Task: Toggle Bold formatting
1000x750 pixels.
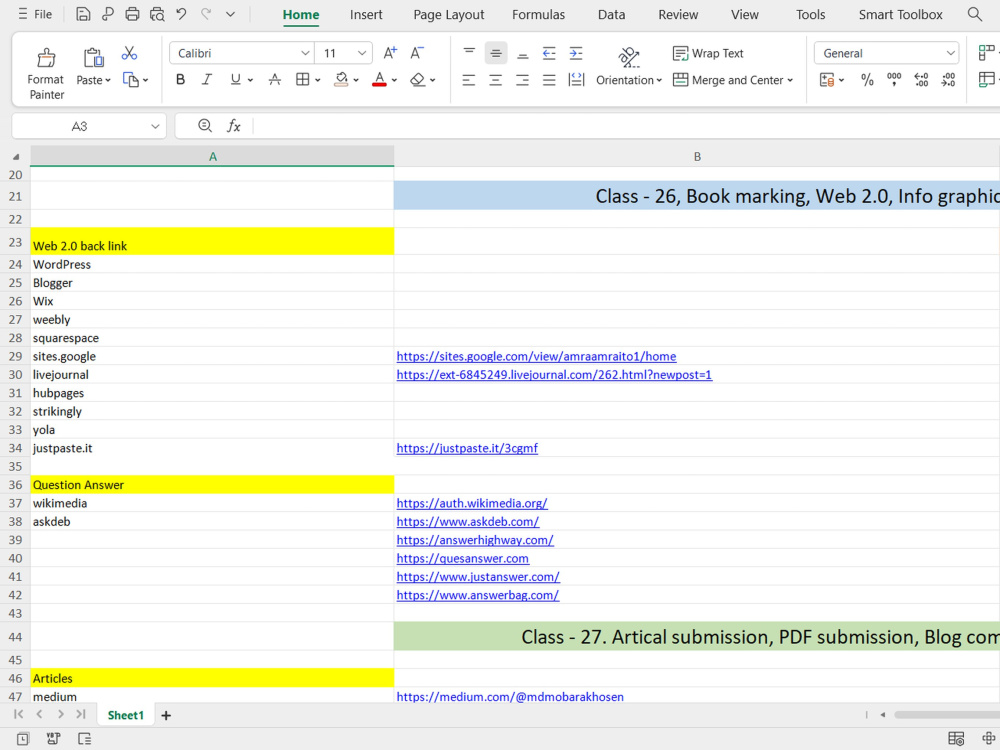Action: pos(180,80)
